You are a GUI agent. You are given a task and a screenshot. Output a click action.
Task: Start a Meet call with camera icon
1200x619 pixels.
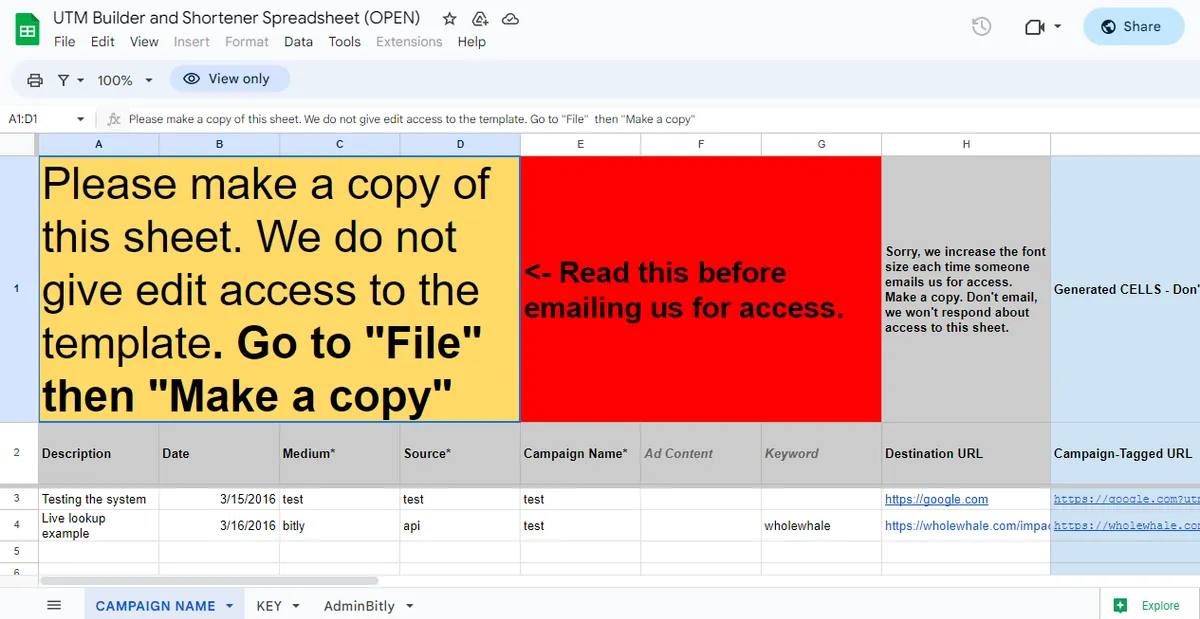coord(1033,27)
